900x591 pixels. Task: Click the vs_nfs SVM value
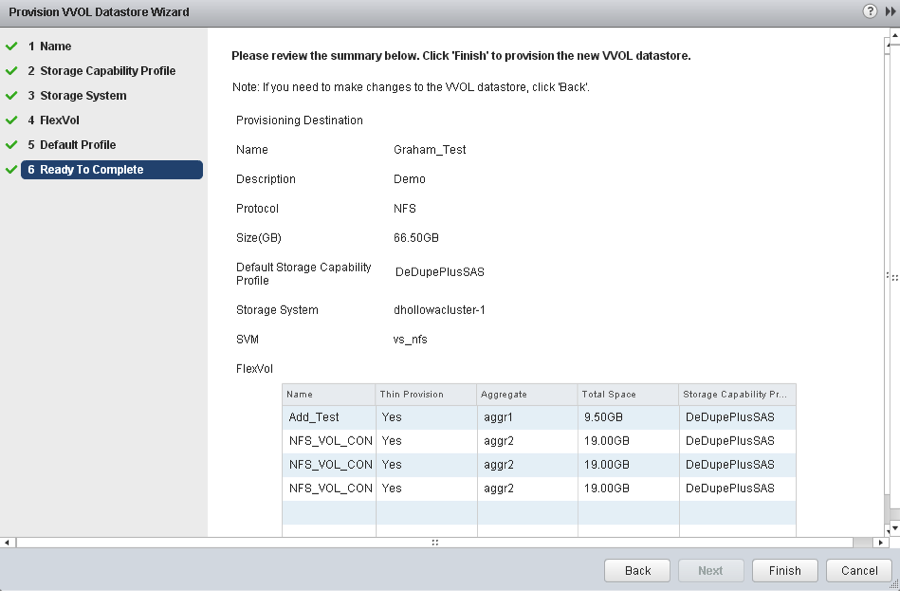coord(410,340)
